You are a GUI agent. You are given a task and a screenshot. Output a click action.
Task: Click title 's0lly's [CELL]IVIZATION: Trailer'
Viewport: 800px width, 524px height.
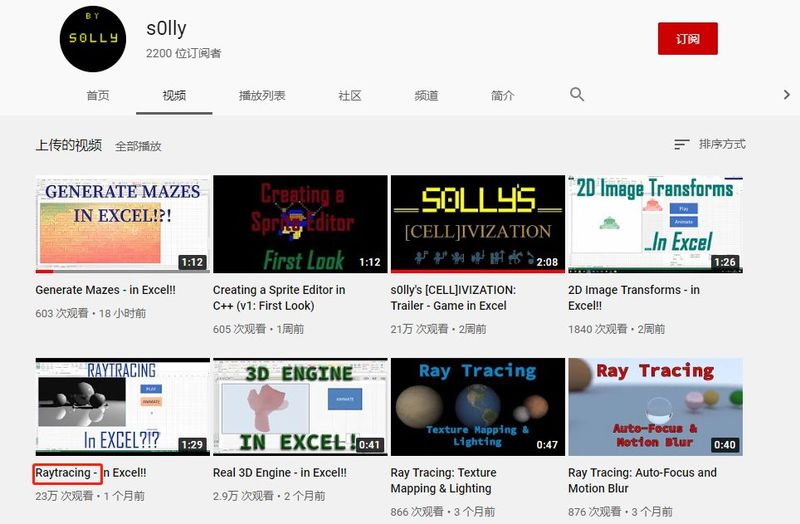coord(453,297)
